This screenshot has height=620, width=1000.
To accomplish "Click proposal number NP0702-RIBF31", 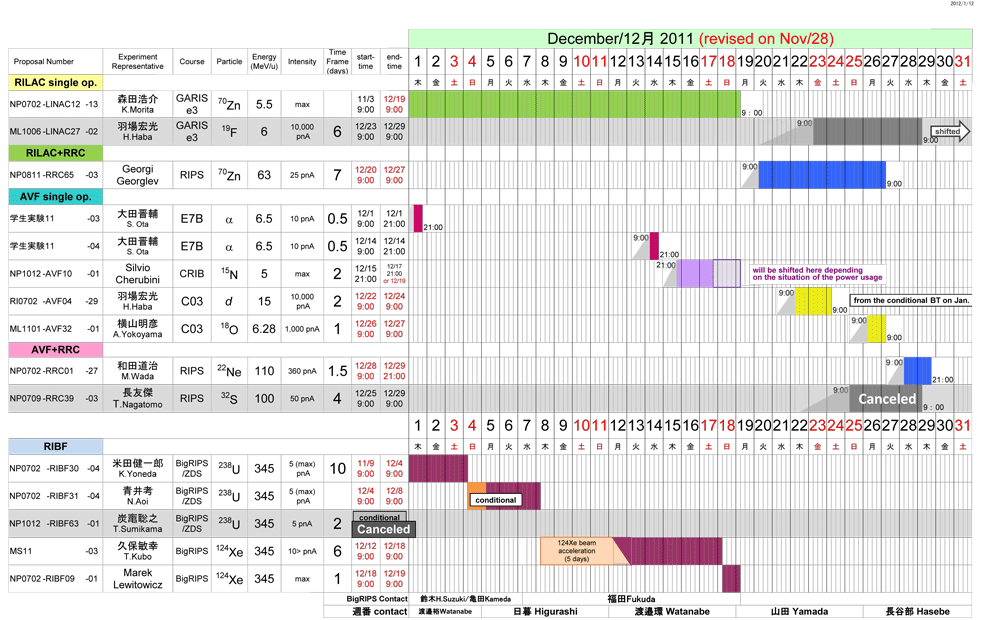I will (54, 496).
